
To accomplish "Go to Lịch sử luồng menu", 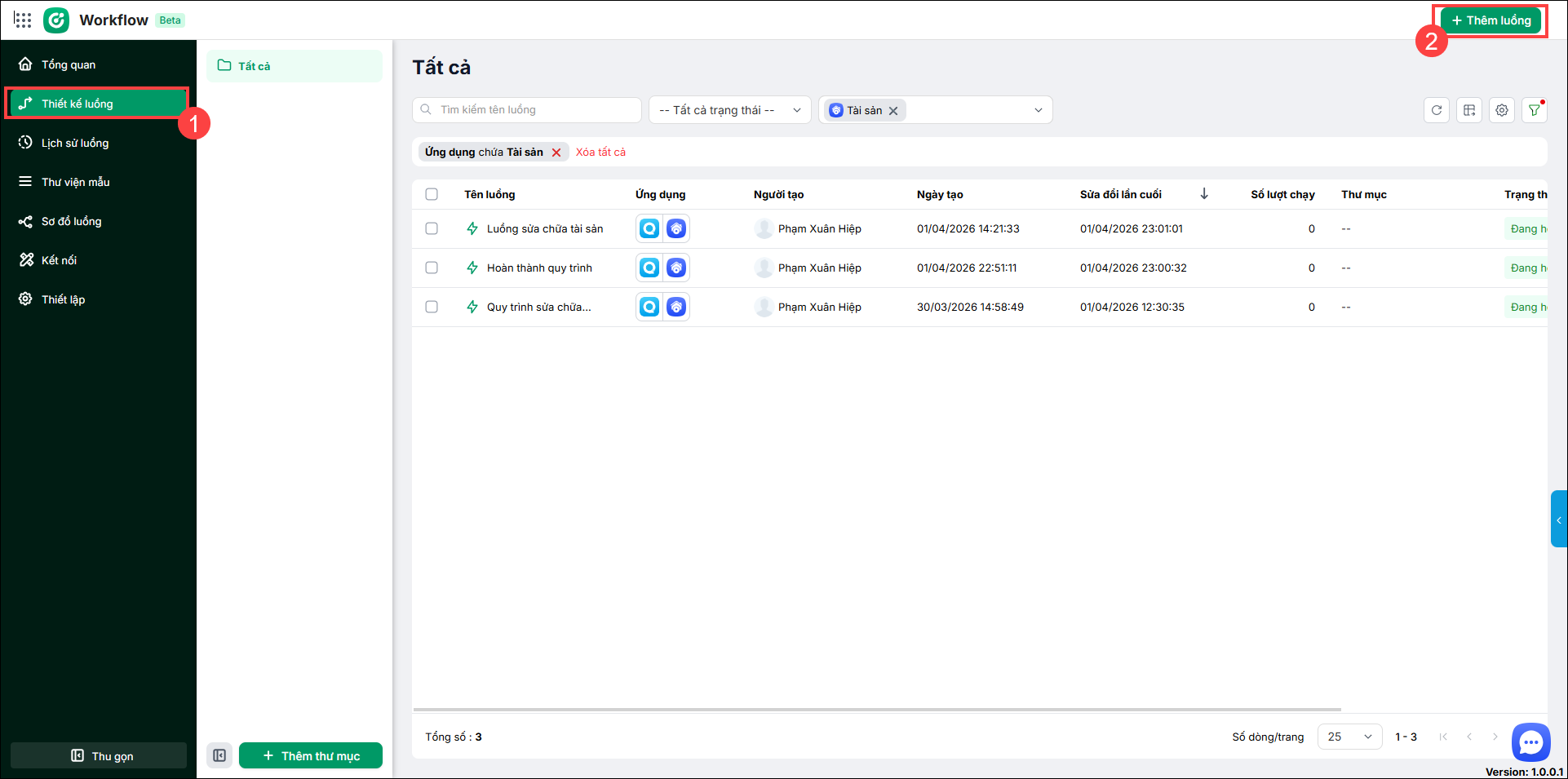I will 75,143.
